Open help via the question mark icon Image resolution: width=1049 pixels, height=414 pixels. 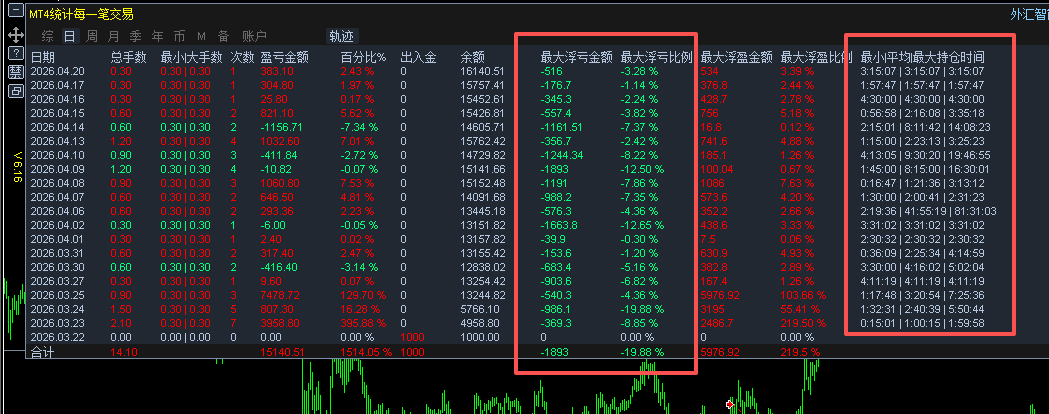point(15,53)
